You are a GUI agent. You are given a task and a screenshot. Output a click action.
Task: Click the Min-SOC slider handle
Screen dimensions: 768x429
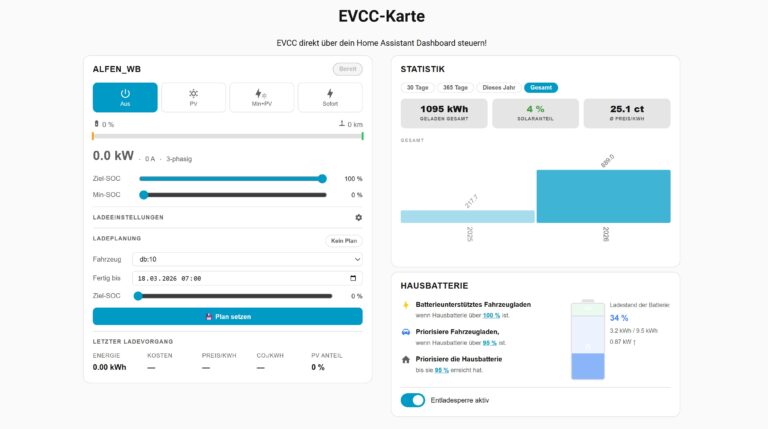pos(144,195)
